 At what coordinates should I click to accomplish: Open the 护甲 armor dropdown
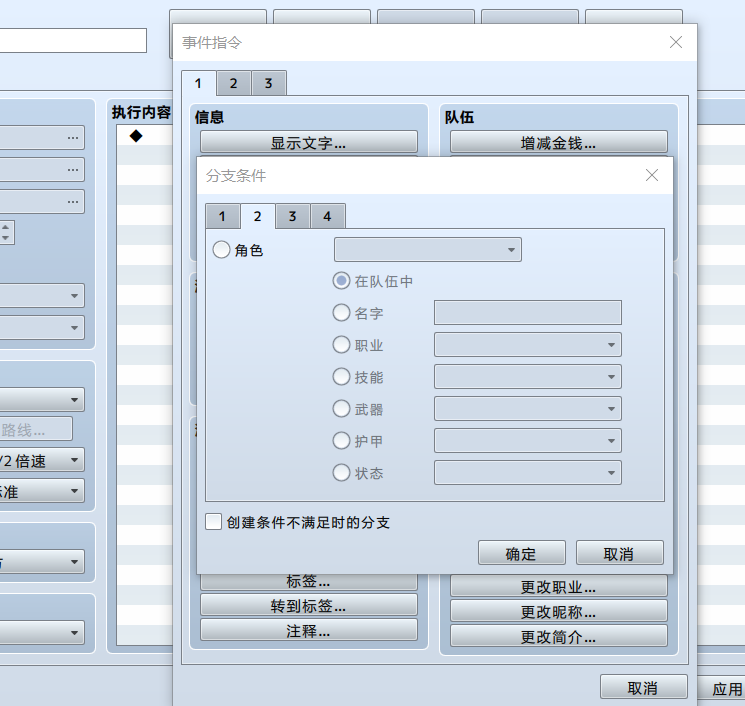pyautogui.click(x=527, y=441)
